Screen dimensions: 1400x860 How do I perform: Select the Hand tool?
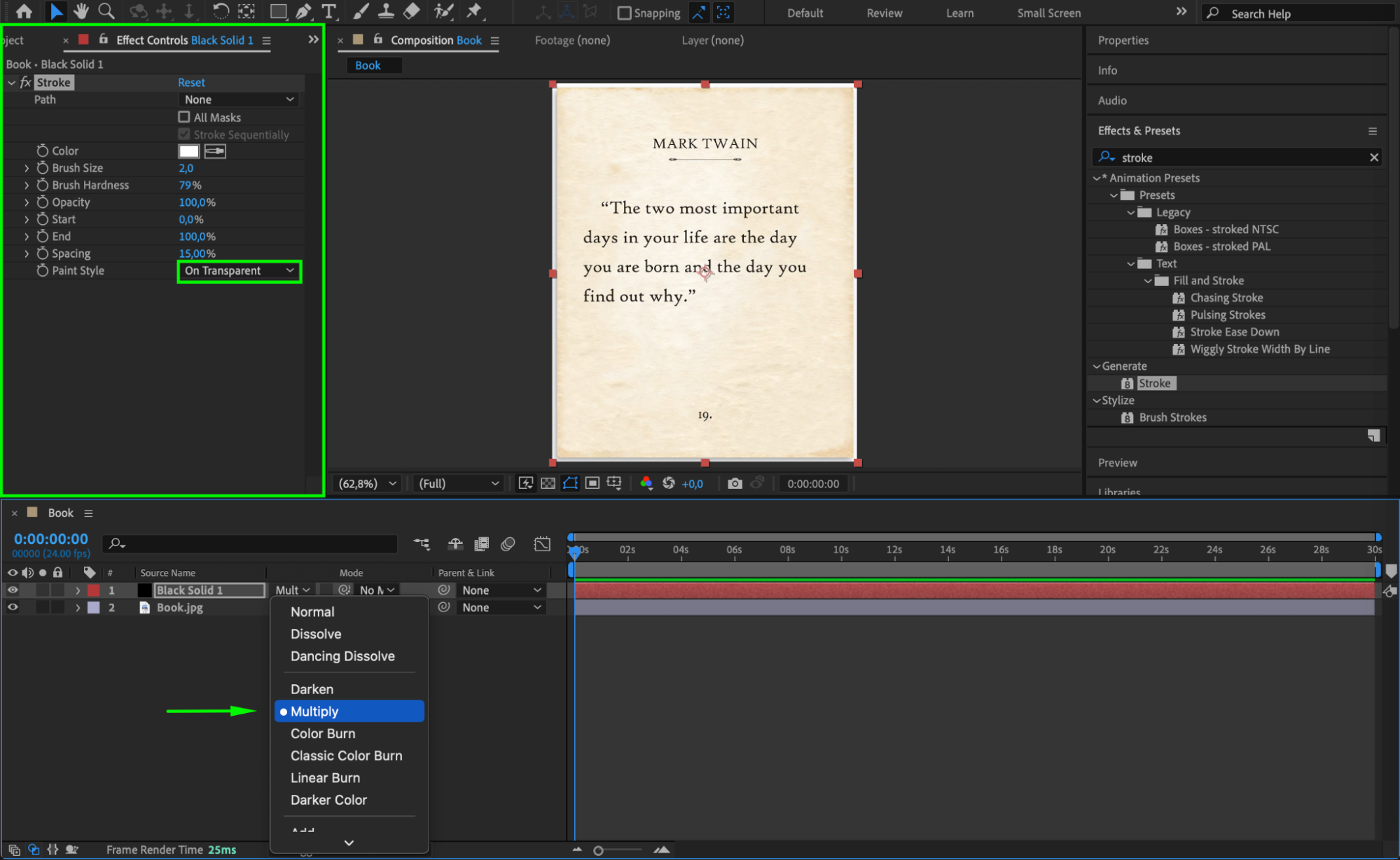pyautogui.click(x=81, y=11)
